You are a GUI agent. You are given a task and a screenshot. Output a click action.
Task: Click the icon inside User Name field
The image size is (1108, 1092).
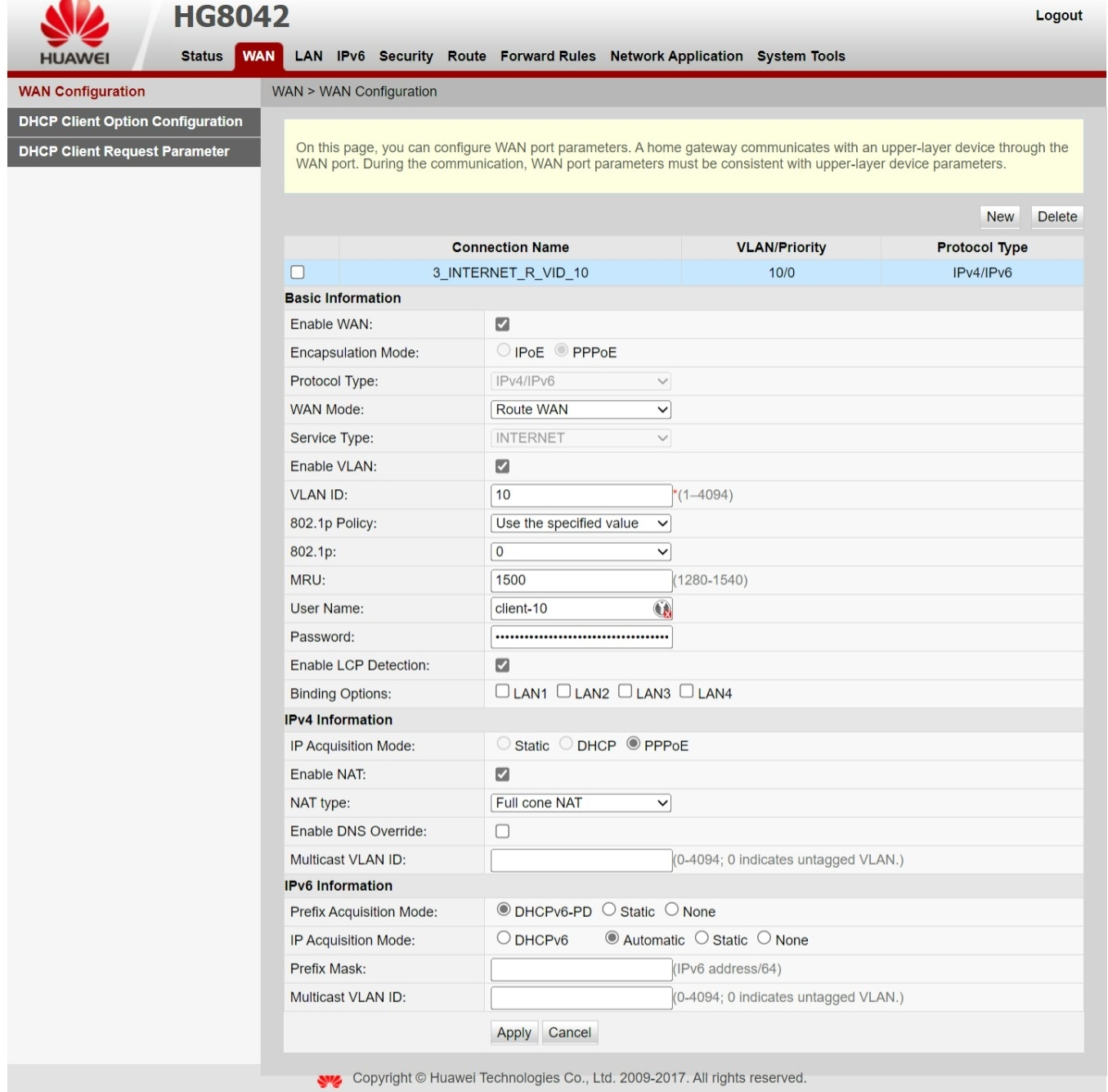(x=662, y=609)
